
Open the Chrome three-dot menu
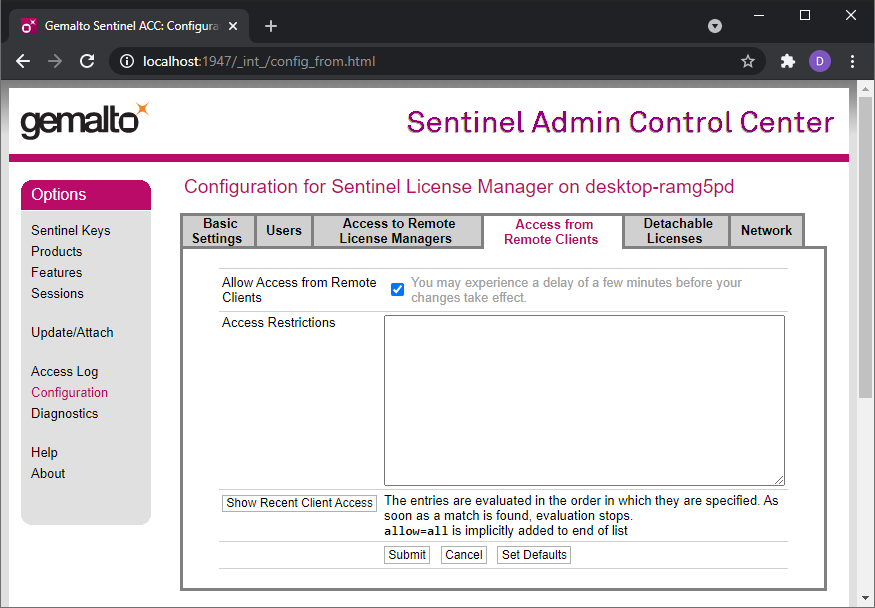click(852, 61)
